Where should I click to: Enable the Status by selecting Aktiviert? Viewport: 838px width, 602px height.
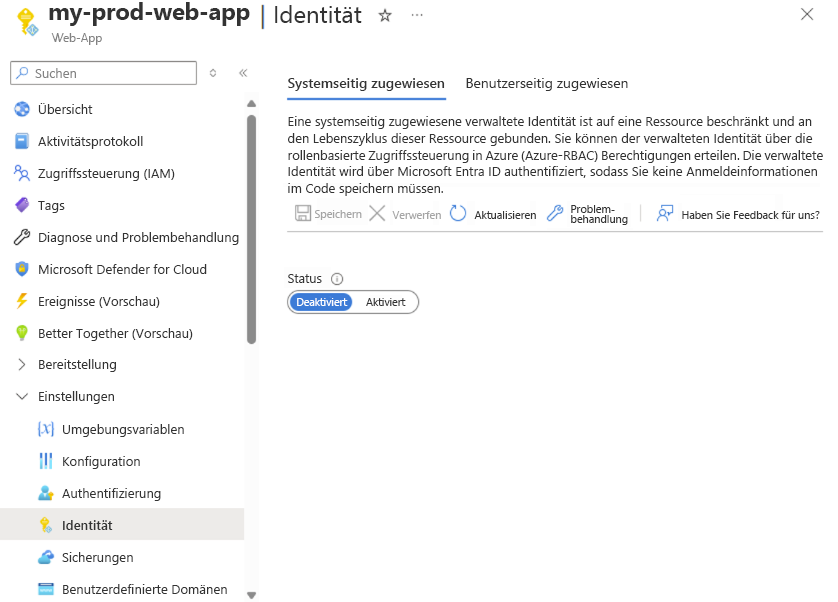tap(385, 302)
